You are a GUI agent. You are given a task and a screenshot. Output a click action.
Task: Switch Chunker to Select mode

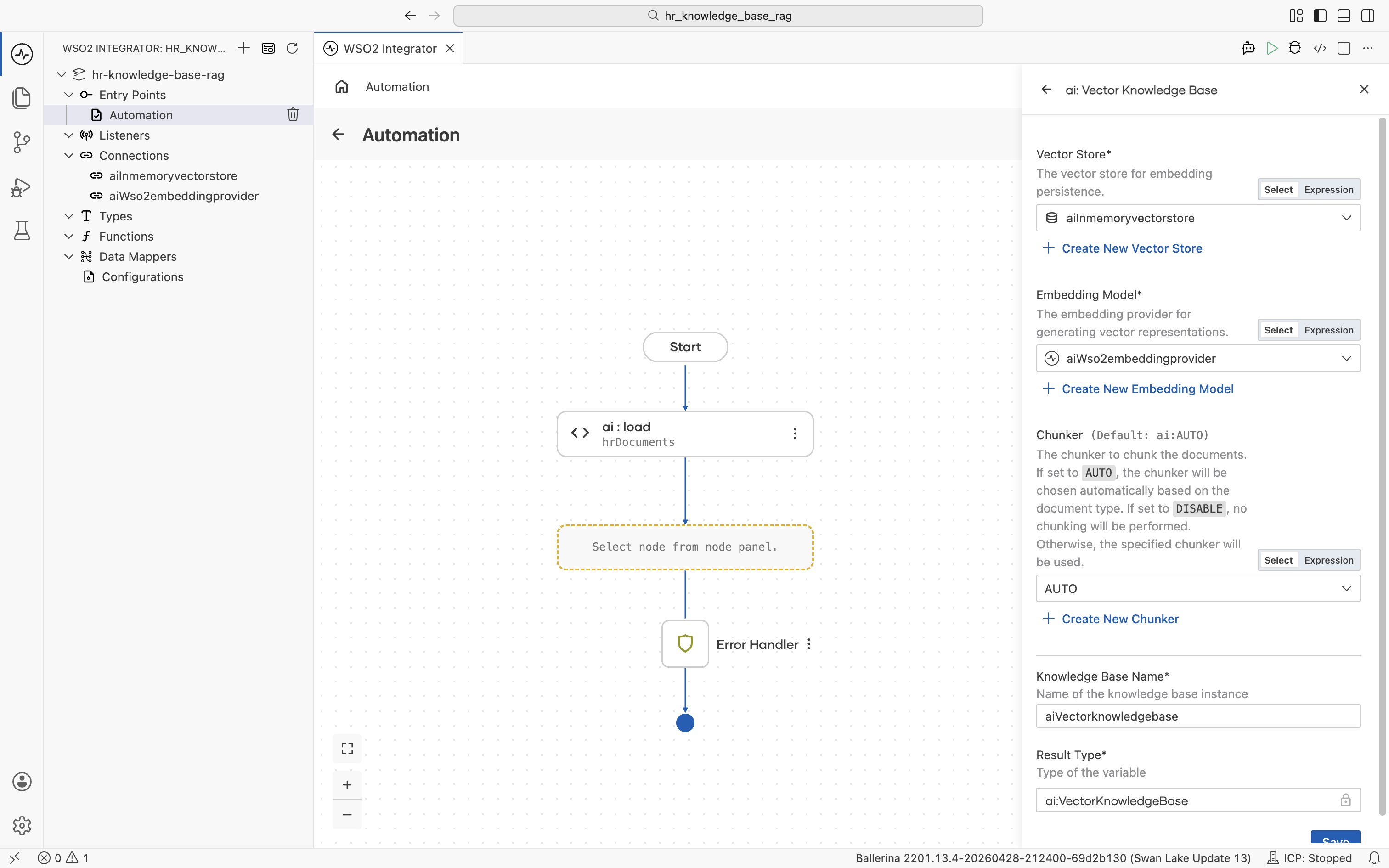[x=1278, y=560]
